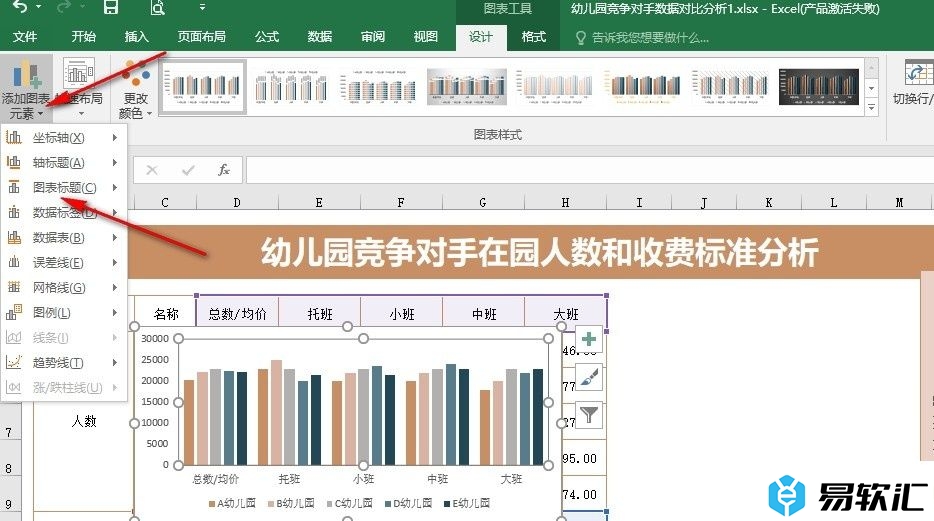Select column K header
The width and height of the screenshot is (934, 521).
[769, 202]
